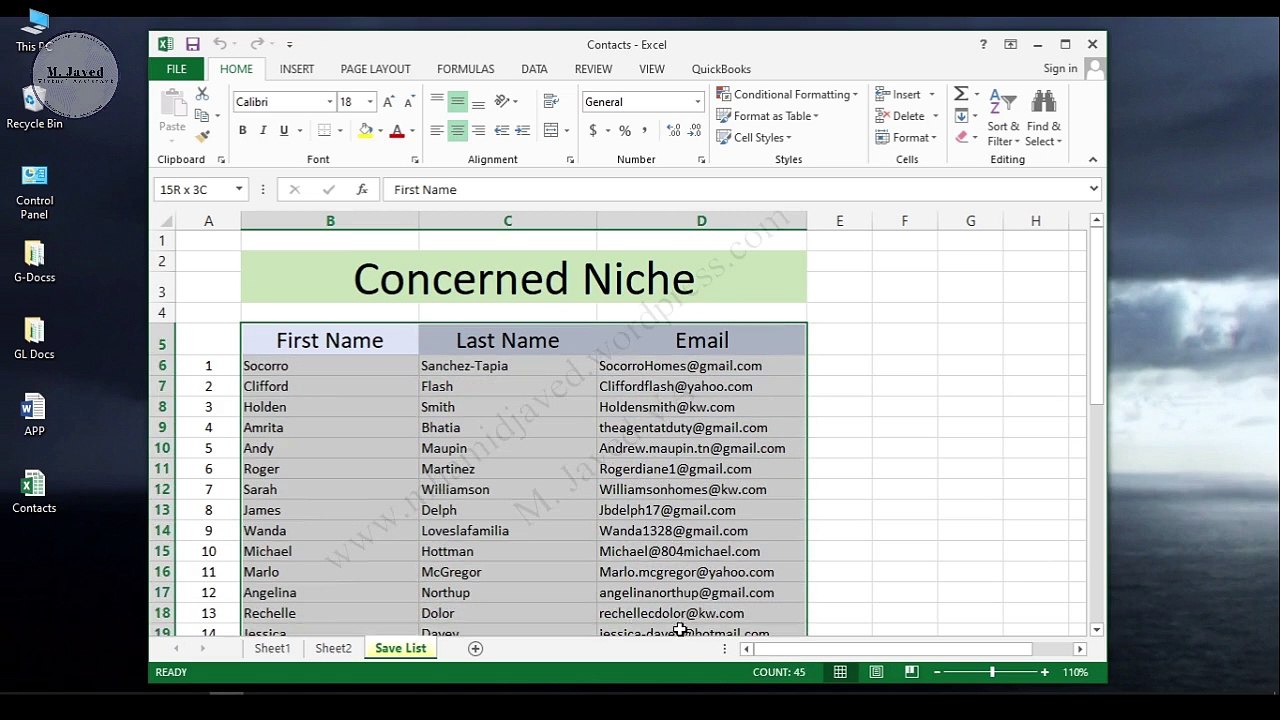Open font size 18 dropdown

point(370,102)
